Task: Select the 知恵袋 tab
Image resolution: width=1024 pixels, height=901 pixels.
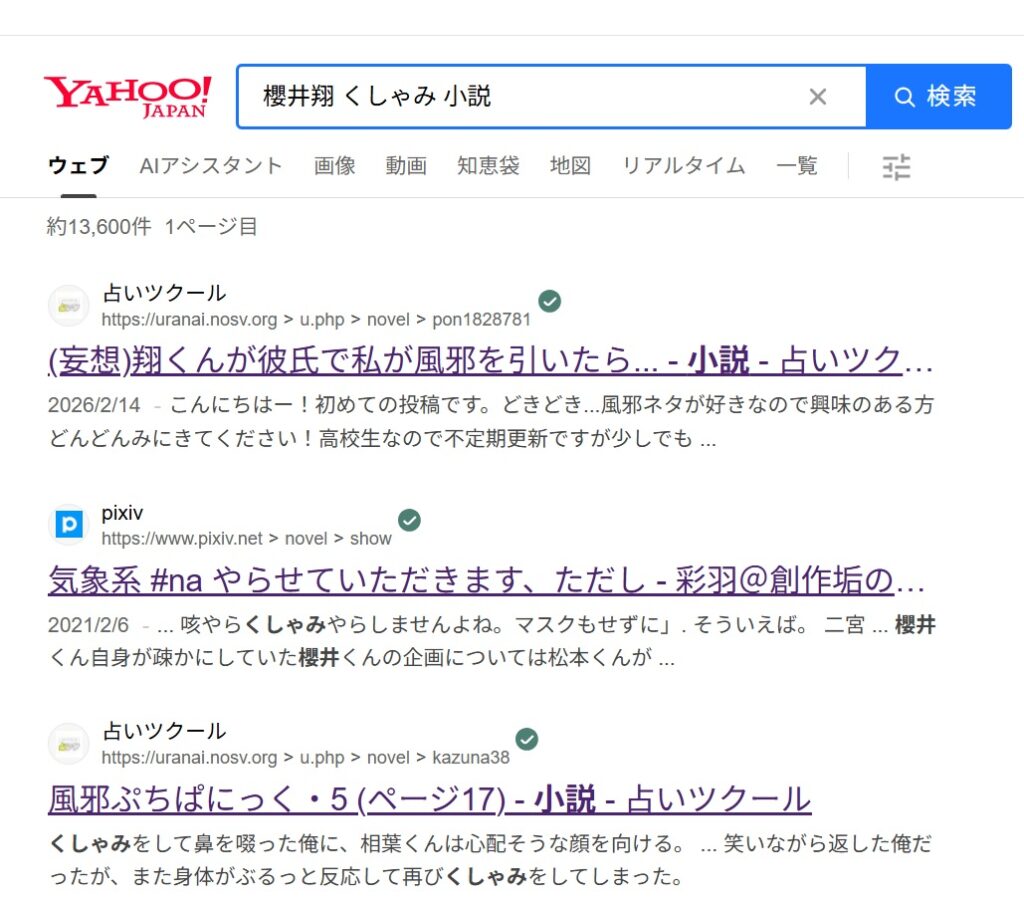Action: click(x=488, y=166)
